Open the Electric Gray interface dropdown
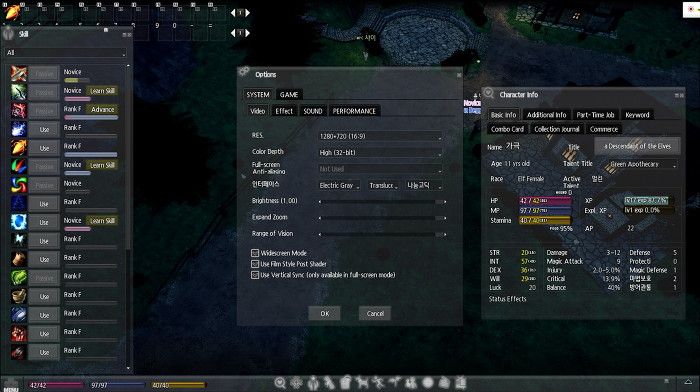This screenshot has width=700, height=392. click(339, 185)
